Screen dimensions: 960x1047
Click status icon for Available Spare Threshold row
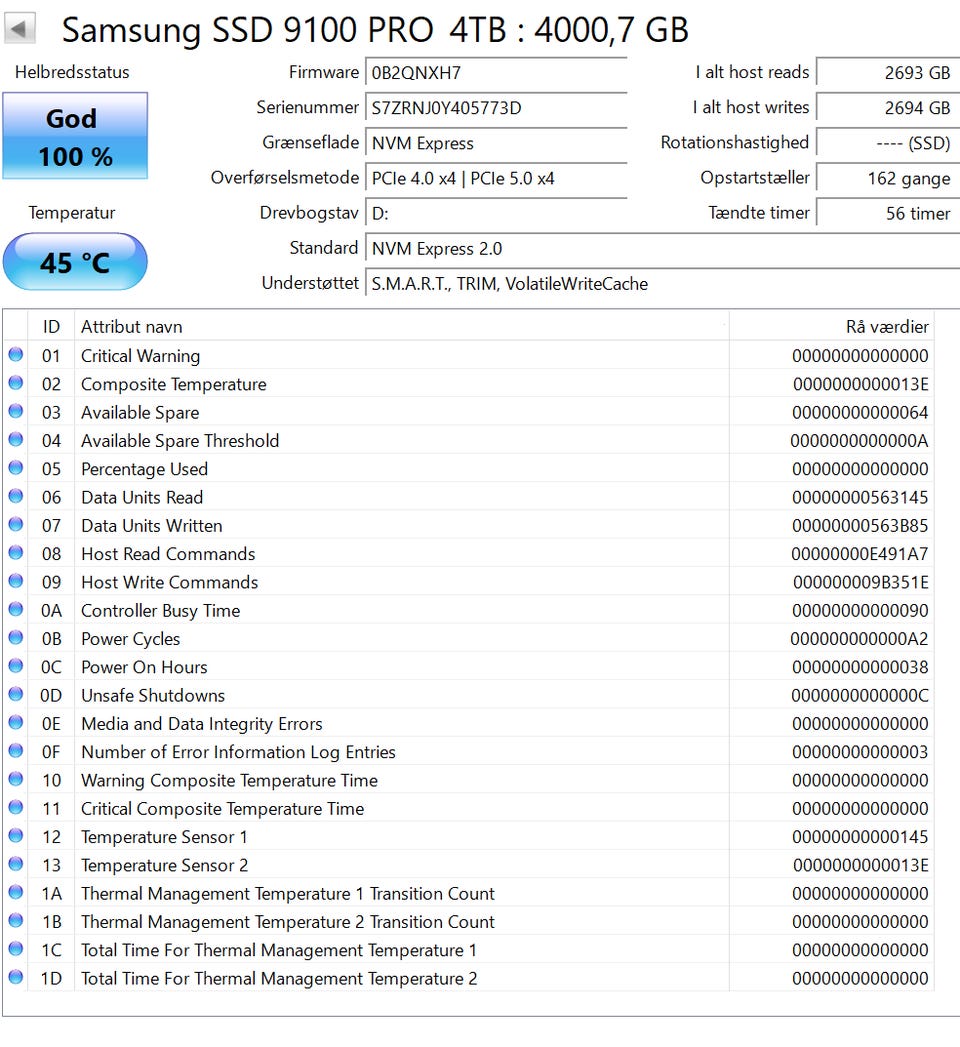coord(15,439)
